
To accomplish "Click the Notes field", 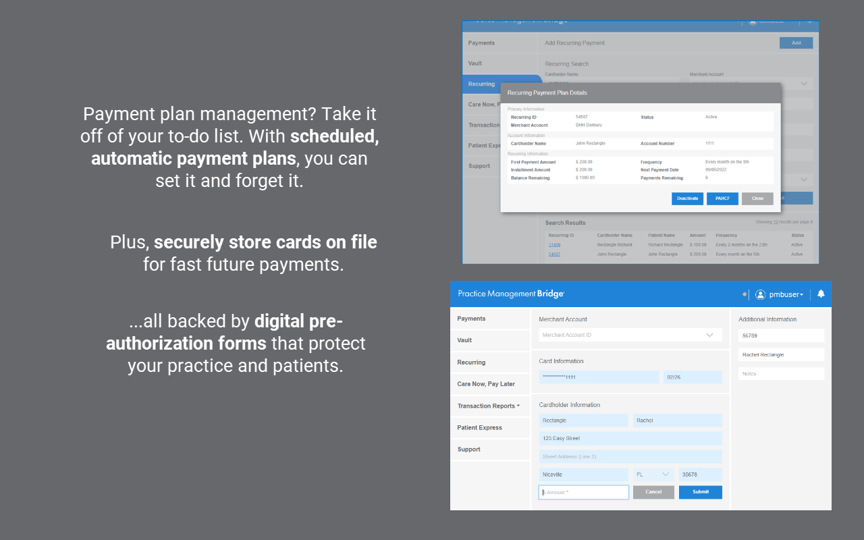I will [781, 374].
